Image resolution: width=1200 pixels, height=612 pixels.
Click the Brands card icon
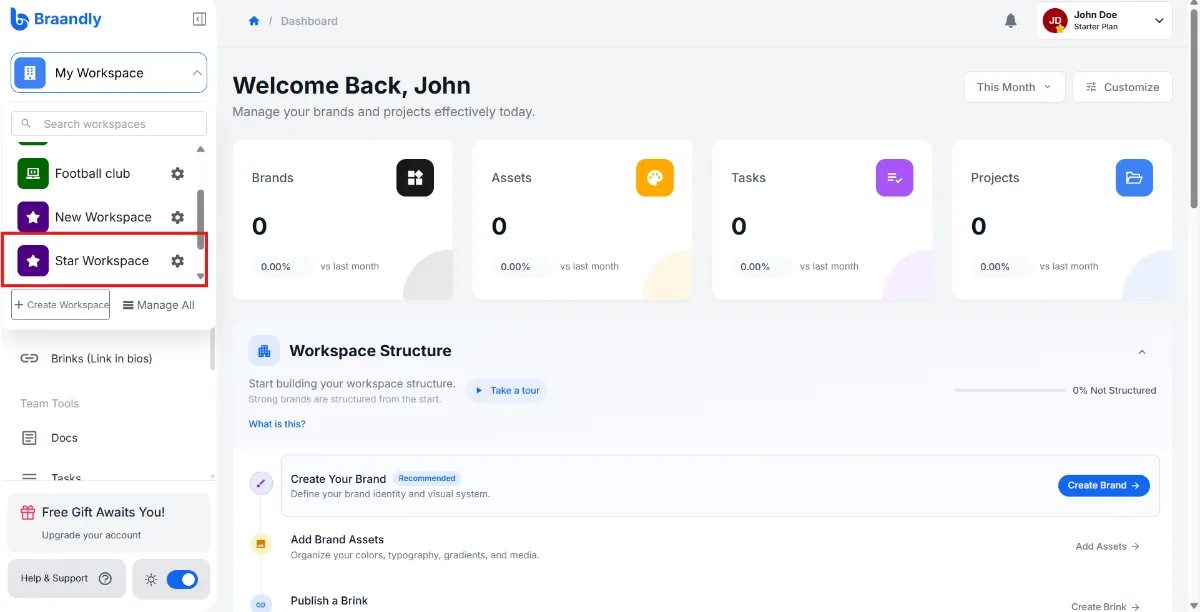click(x=415, y=178)
